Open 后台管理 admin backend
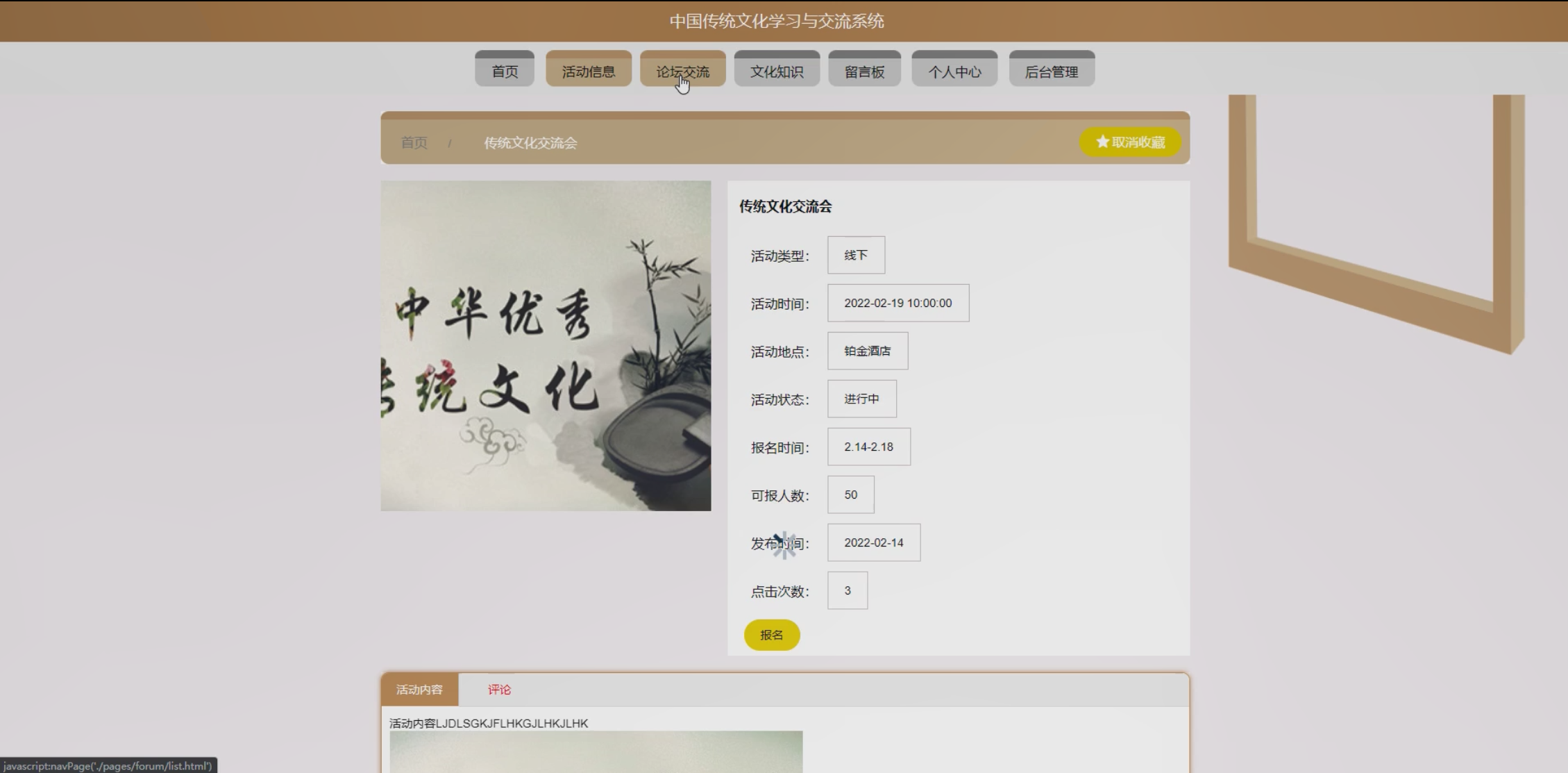The height and width of the screenshot is (773, 1568). tap(1051, 71)
